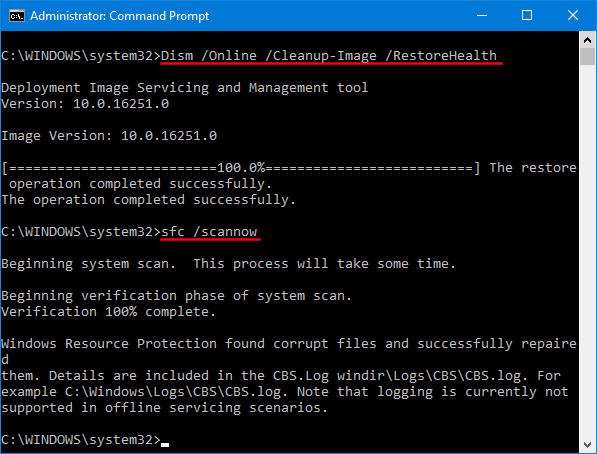597x454 pixels.
Task: Click the C:\Windows\Logs\CBS\CBS.log path text
Action: tap(173, 392)
